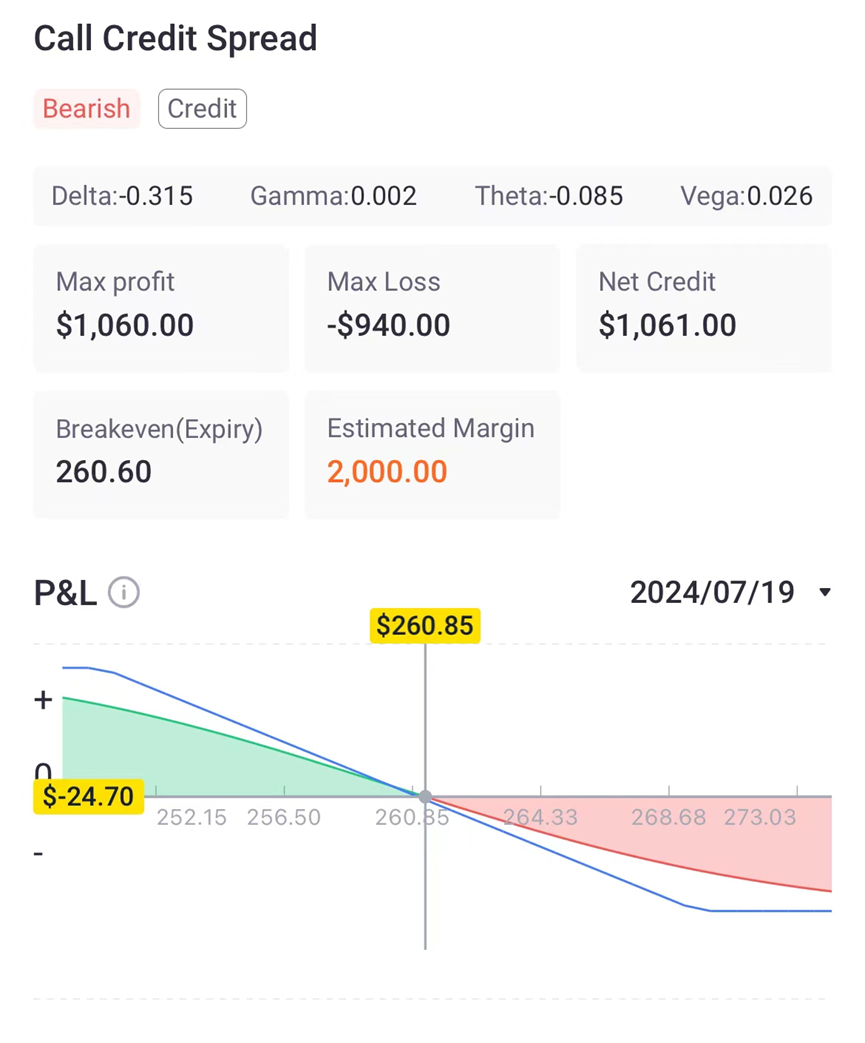Image resolution: width=865 pixels, height=1043 pixels.
Task: Click the $-24.70 P&L value label
Action: tap(88, 796)
